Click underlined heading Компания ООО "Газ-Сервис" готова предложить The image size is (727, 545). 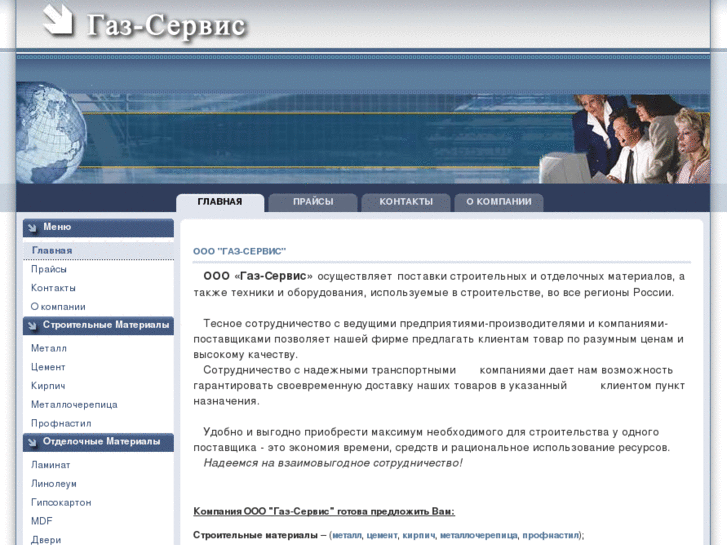pos(324,512)
